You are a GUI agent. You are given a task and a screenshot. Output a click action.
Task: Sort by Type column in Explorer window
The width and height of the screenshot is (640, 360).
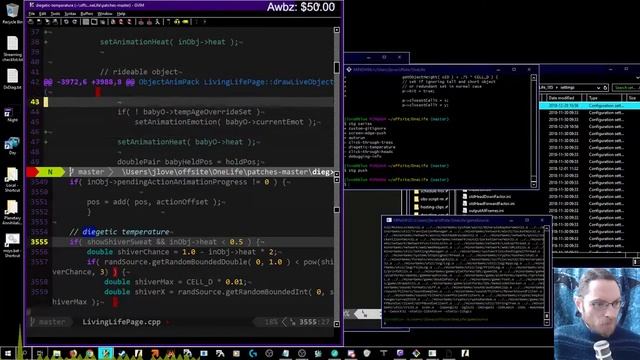tap(604, 98)
